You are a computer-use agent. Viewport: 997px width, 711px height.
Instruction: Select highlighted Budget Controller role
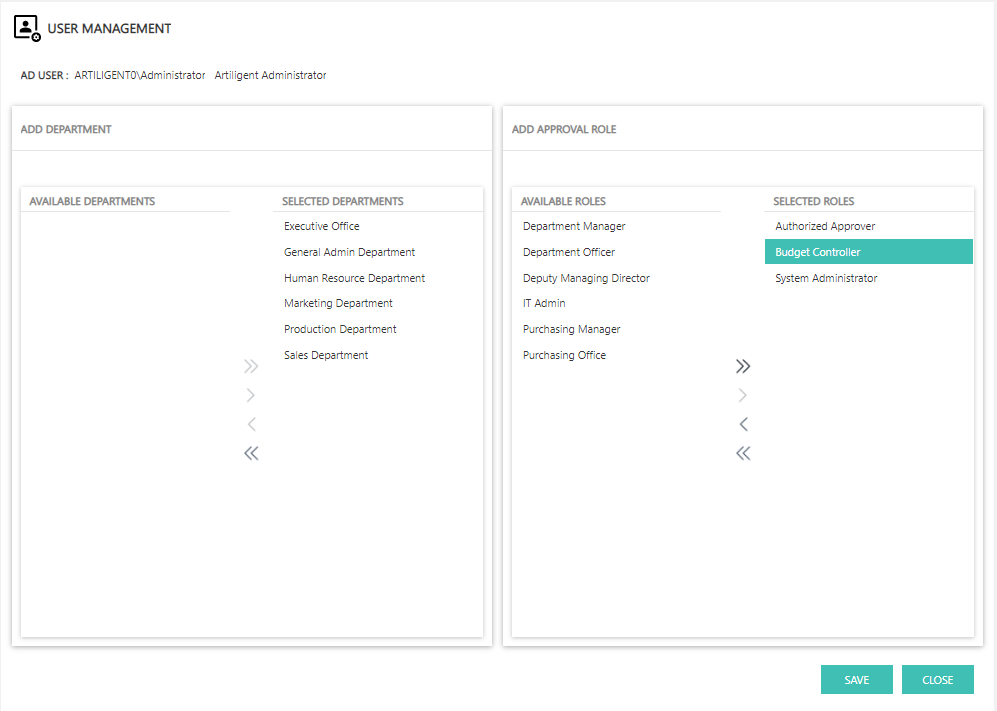click(x=869, y=252)
